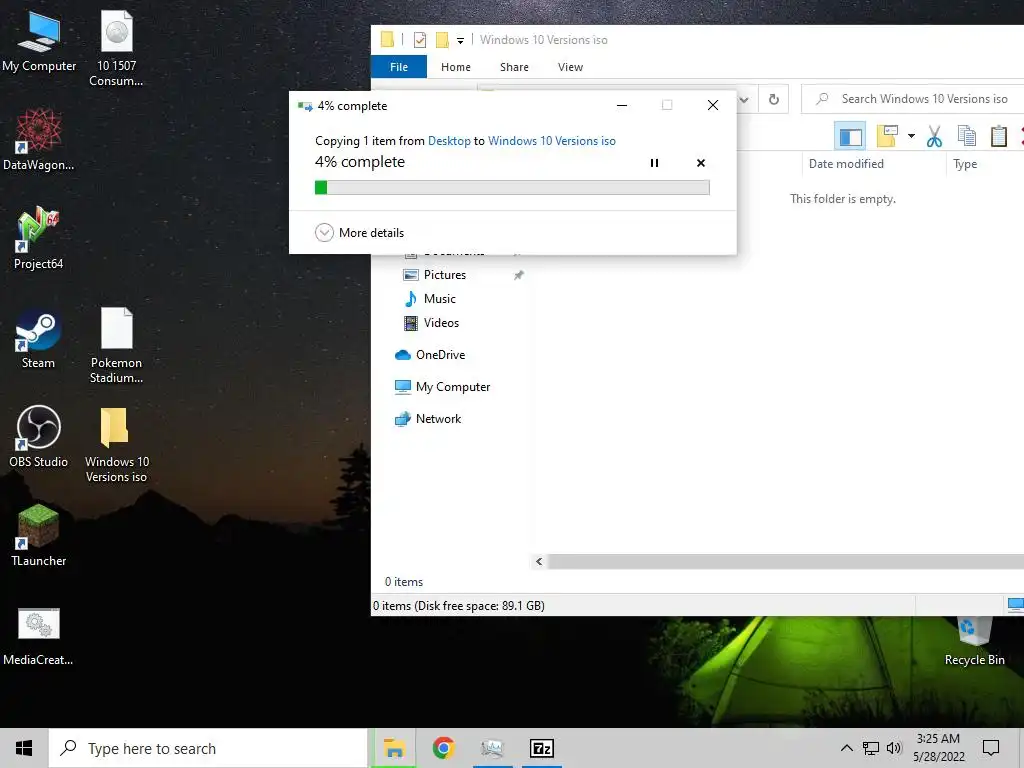Open the network status tray icon
Image resolution: width=1024 pixels, height=768 pixels.
871,748
